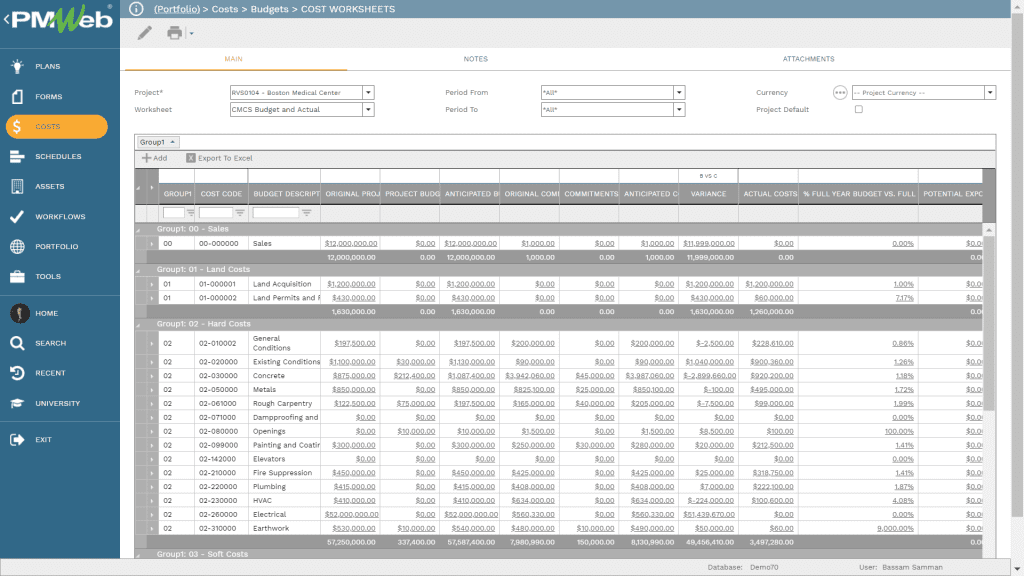Collapse the Group1: 02 - Hard Costs group
1024x576 pixels.
click(x=138, y=325)
